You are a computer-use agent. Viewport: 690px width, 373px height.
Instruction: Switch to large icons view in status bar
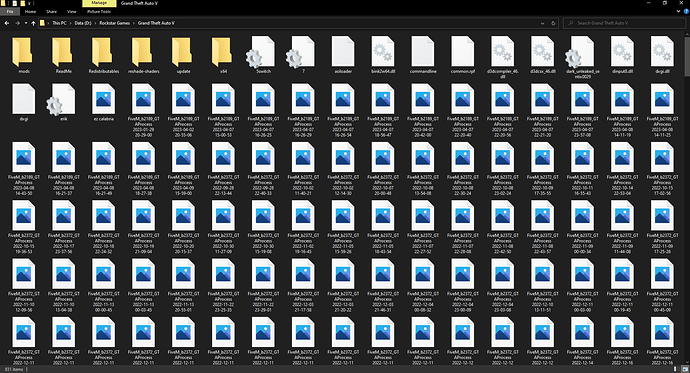(x=685, y=369)
